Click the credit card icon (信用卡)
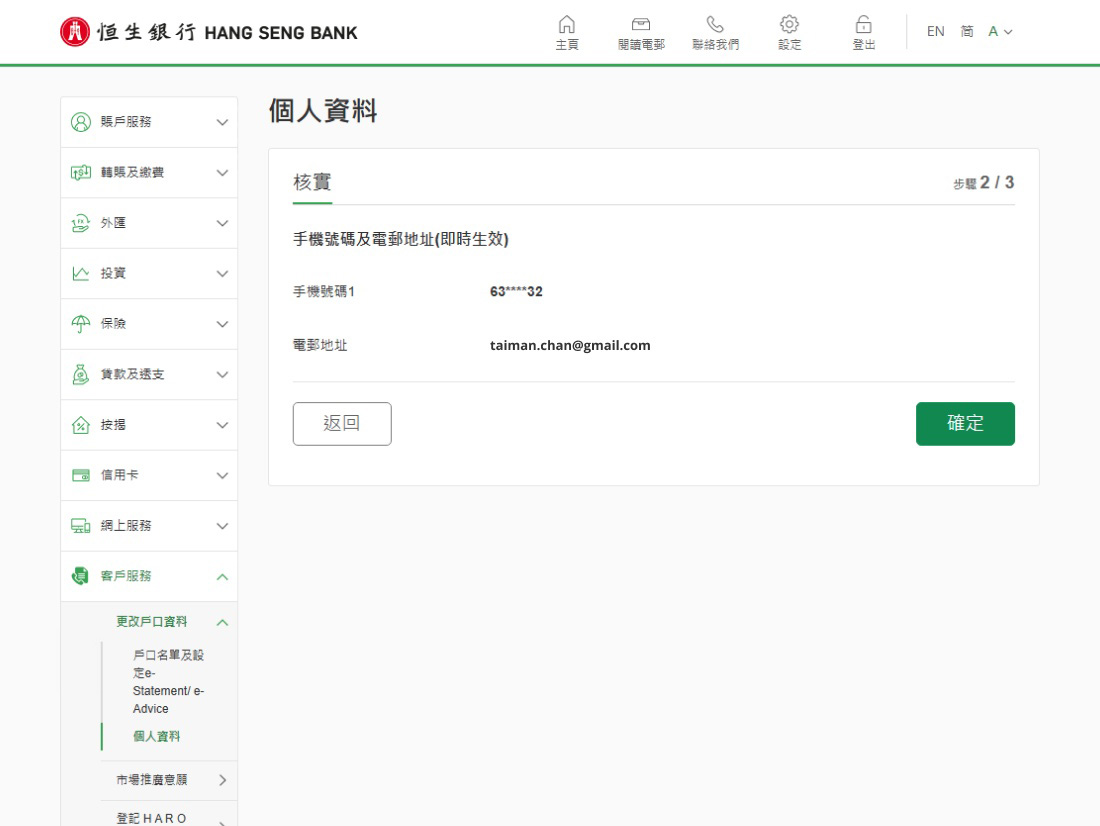The image size is (1100, 826). pyautogui.click(x=81, y=475)
